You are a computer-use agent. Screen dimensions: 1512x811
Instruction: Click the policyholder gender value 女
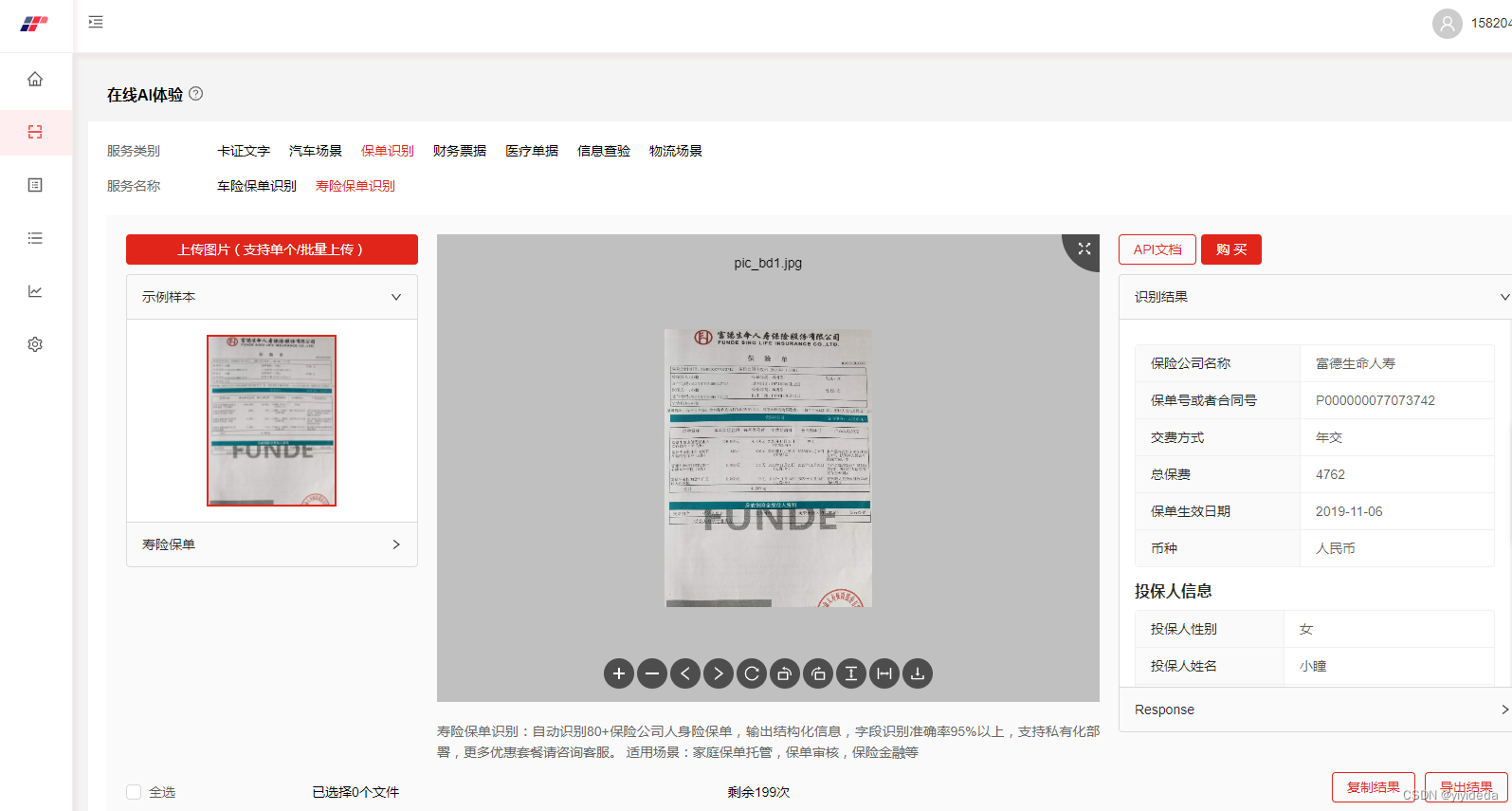[1306, 629]
